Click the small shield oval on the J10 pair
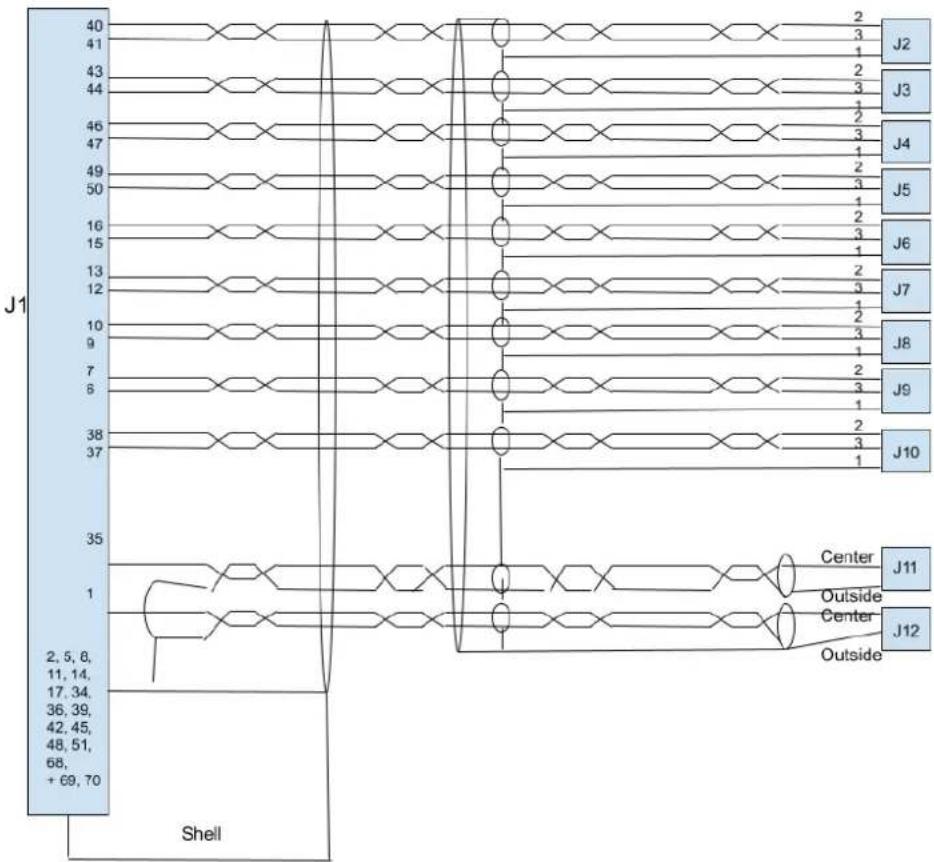Image resolution: width=934 pixels, height=862 pixels. 501,441
